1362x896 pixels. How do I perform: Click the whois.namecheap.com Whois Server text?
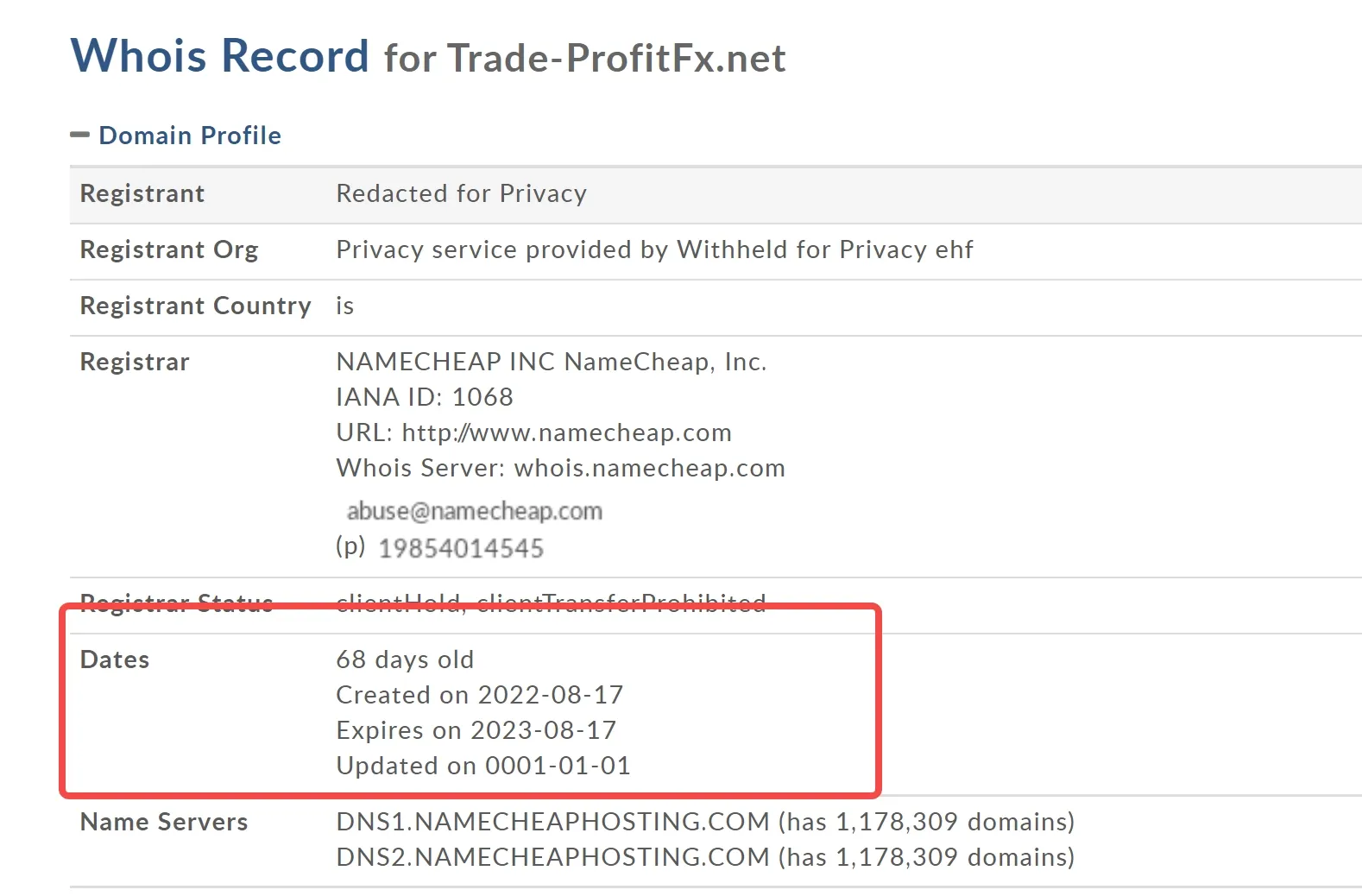[x=650, y=468]
